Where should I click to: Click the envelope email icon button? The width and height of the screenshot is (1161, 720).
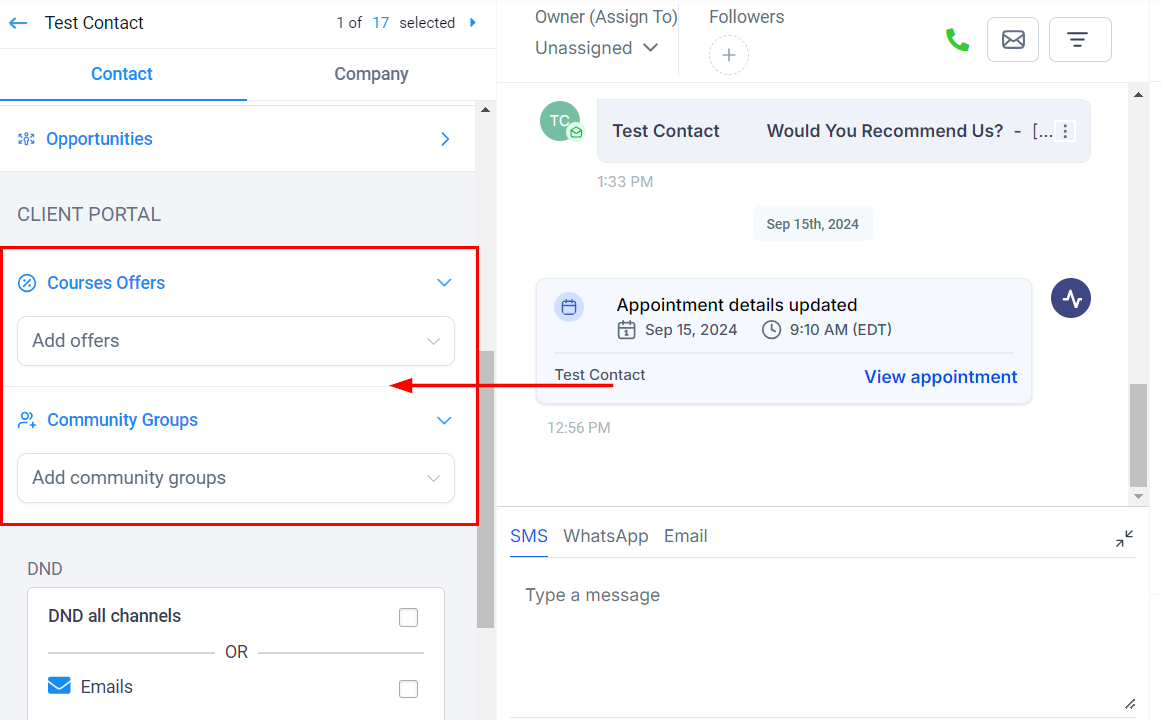coord(1013,40)
